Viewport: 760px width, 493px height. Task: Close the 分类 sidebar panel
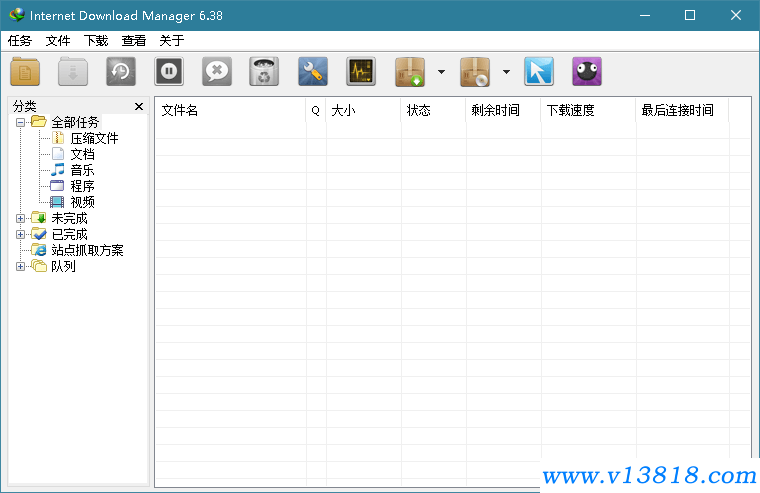pos(139,106)
